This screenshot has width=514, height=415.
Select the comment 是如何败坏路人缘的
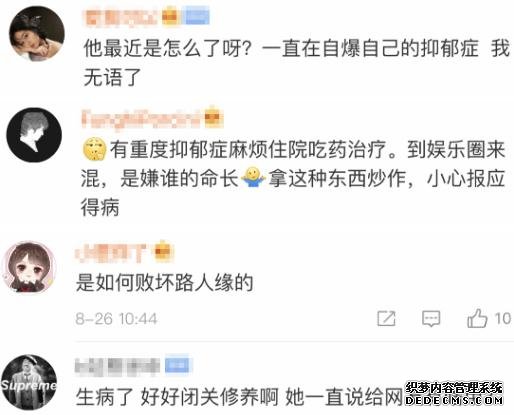point(165,283)
